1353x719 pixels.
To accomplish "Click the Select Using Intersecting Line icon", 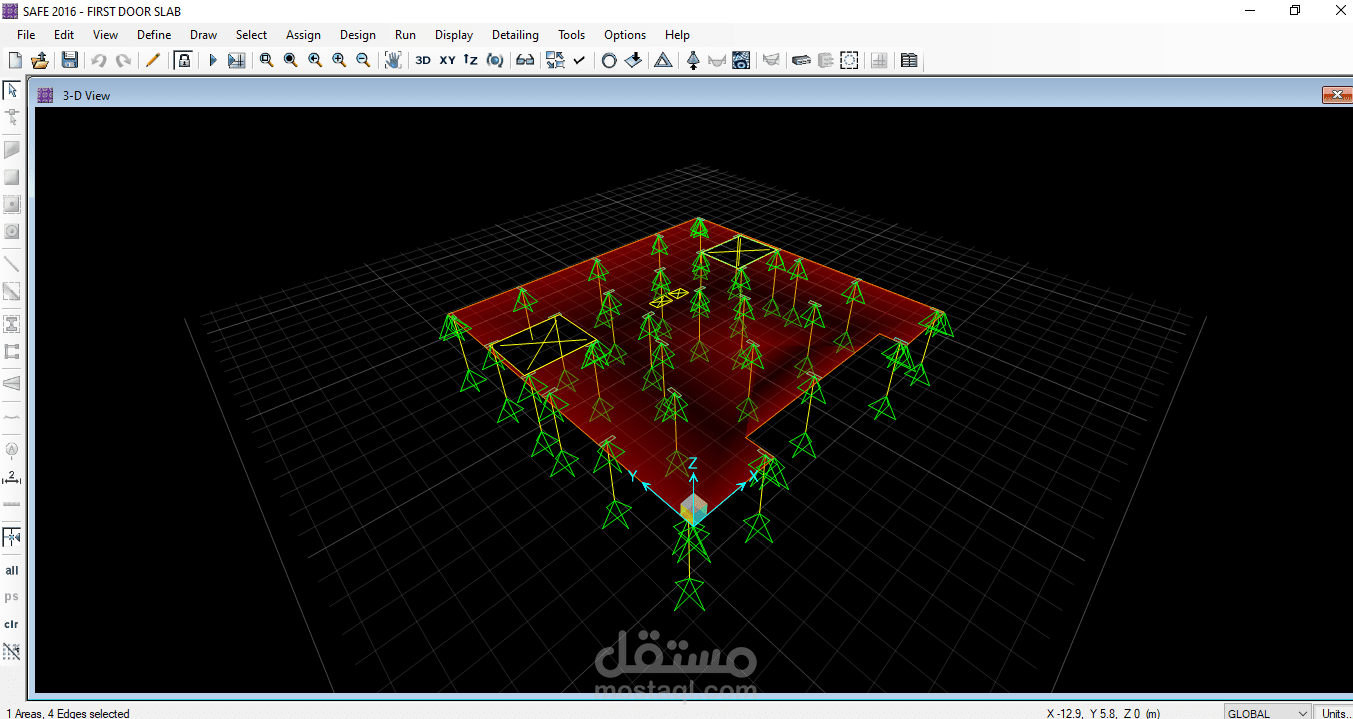I will point(12,651).
